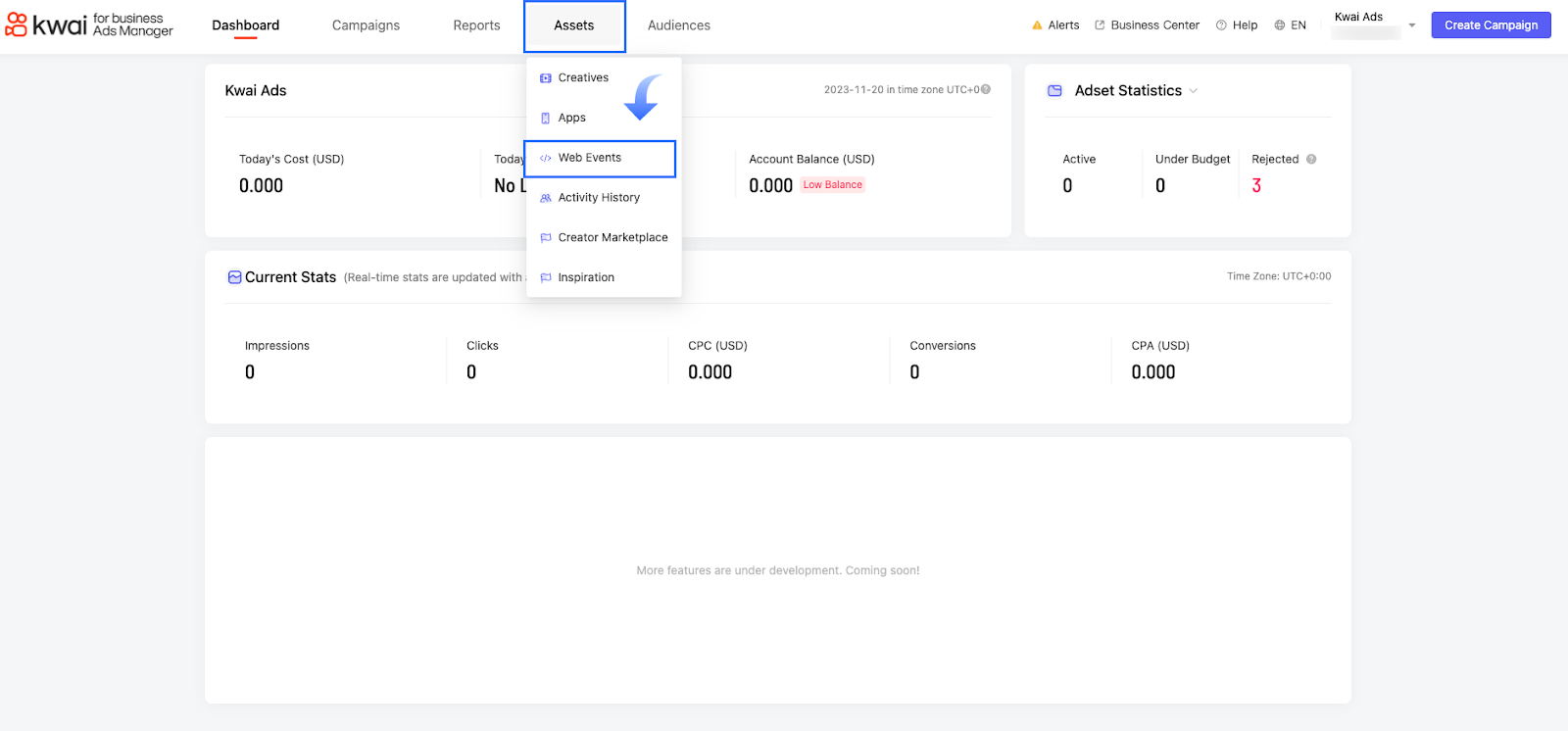Open Creator Marketplace from the Assets menu
This screenshot has height=731, width=1568.
[612, 237]
